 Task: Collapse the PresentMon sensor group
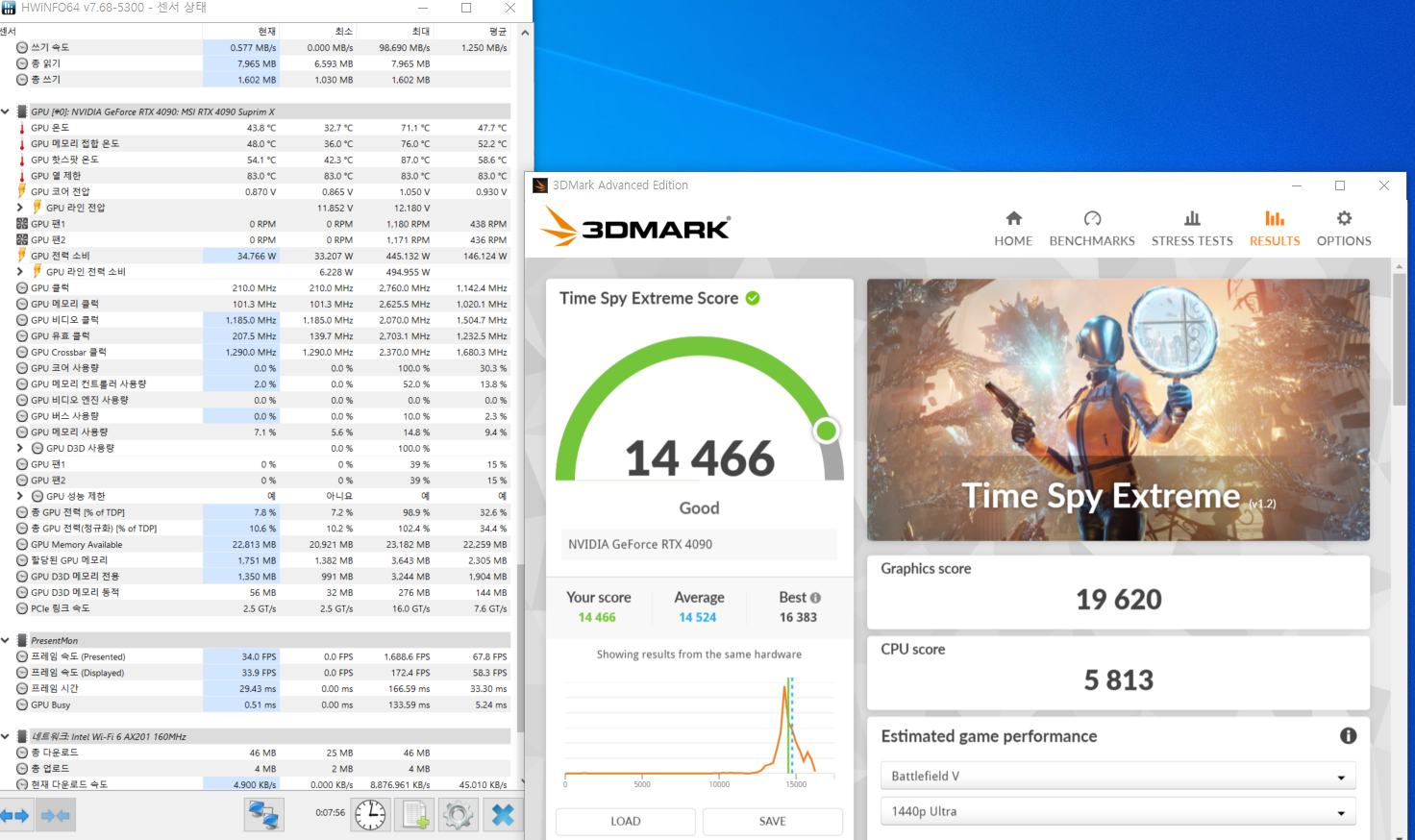coord(6,640)
